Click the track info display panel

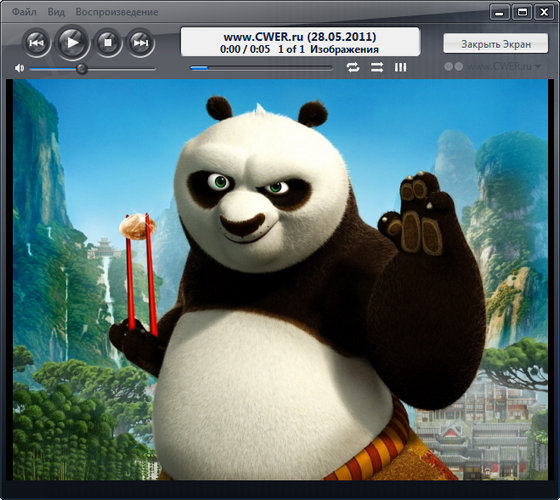[x=300, y=42]
